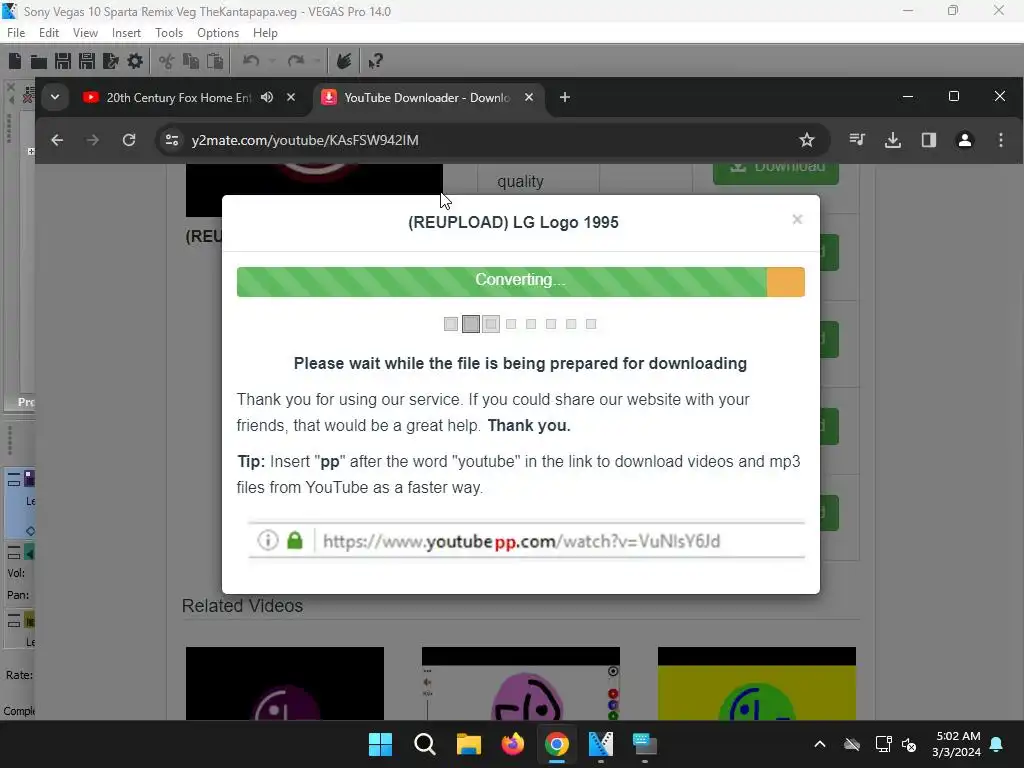Image resolution: width=1024 pixels, height=768 pixels.
Task: Close the YouTube Downloader tab
Action: click(529, 97)
